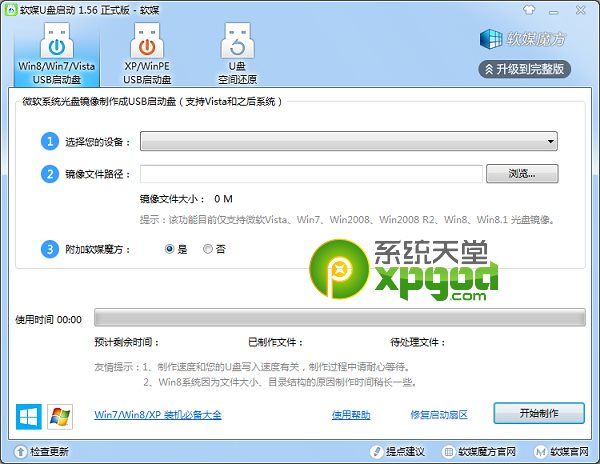Select the 是 radio button for 附加软媒魔方

[x=170, y=249]
